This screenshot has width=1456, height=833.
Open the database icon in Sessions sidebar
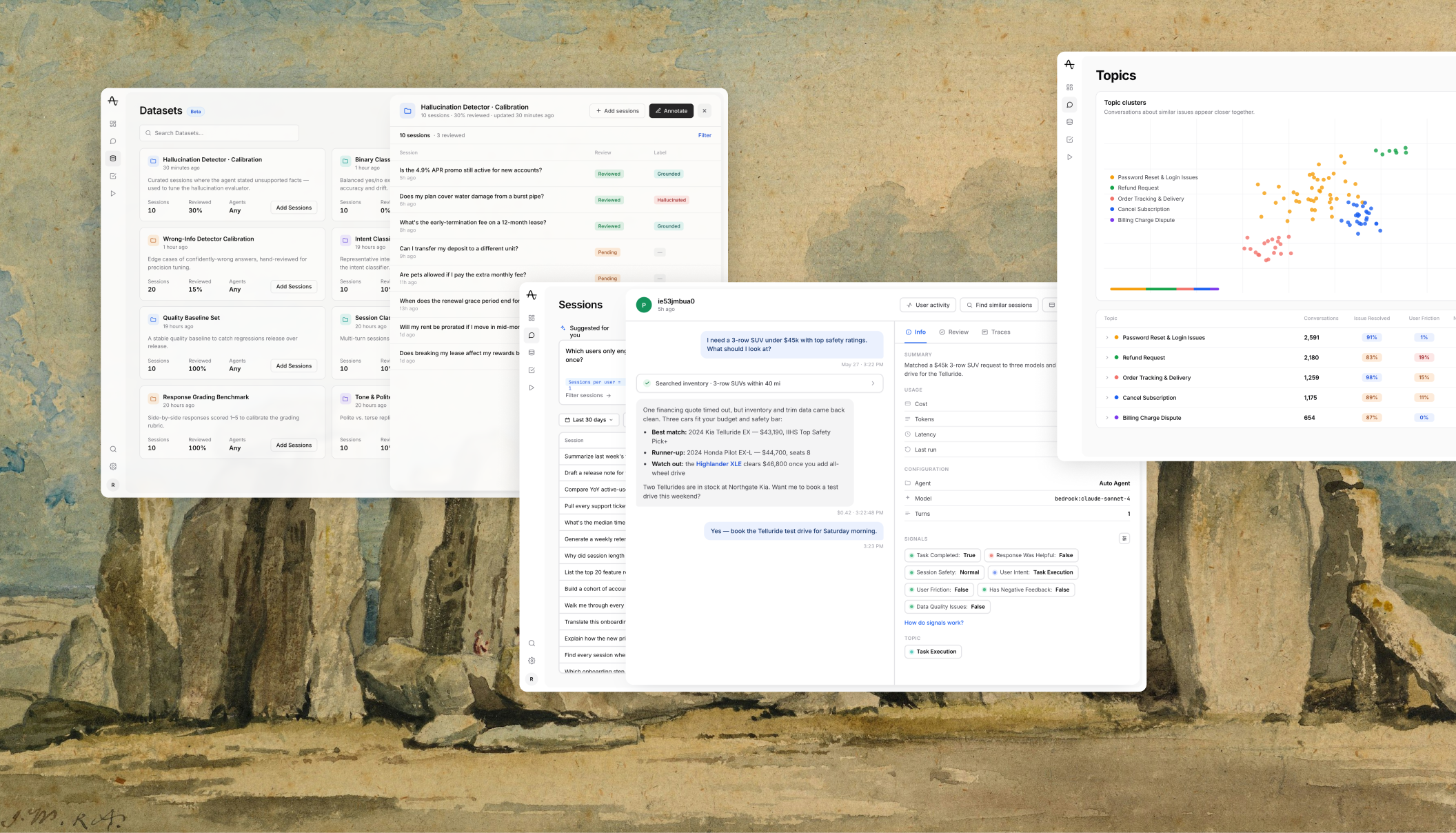pos(532,352)
